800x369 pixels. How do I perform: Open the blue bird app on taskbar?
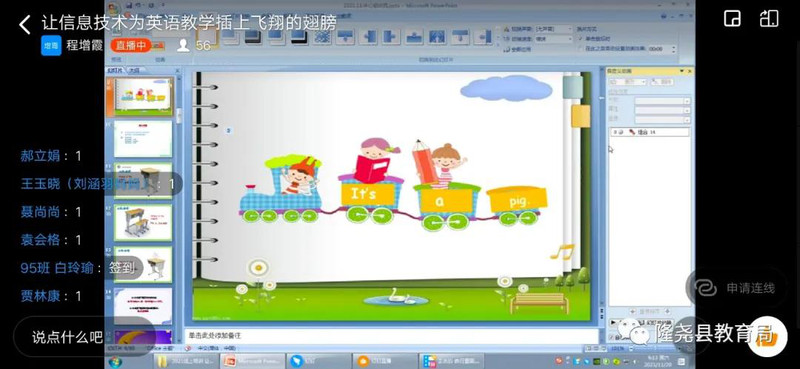[319, 361]
